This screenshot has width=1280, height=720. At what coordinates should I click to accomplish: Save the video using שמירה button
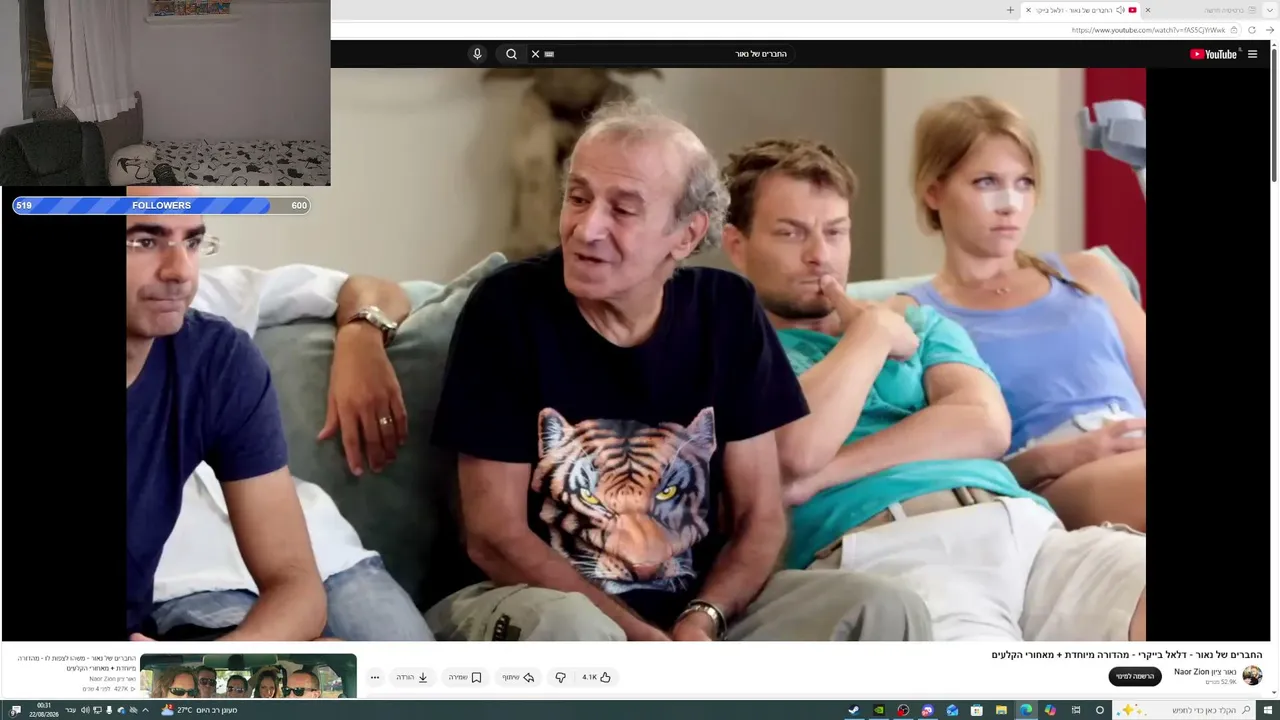tap(464, 677)
